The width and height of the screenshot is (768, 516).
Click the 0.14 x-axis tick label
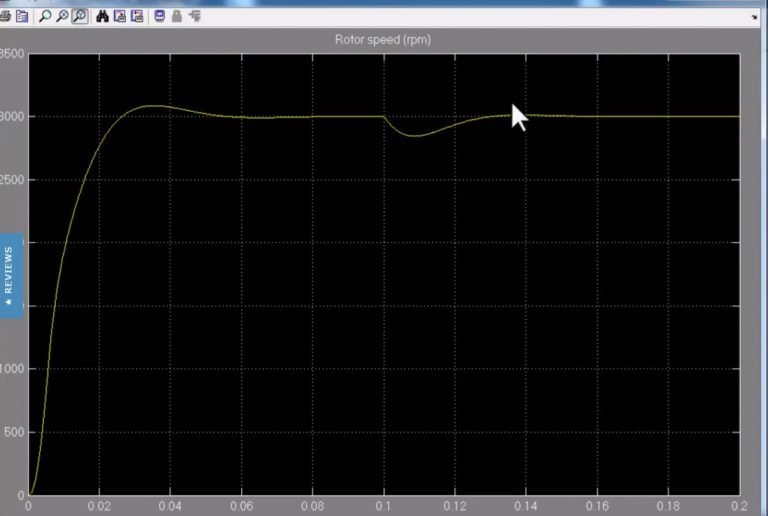coord(526,506)
